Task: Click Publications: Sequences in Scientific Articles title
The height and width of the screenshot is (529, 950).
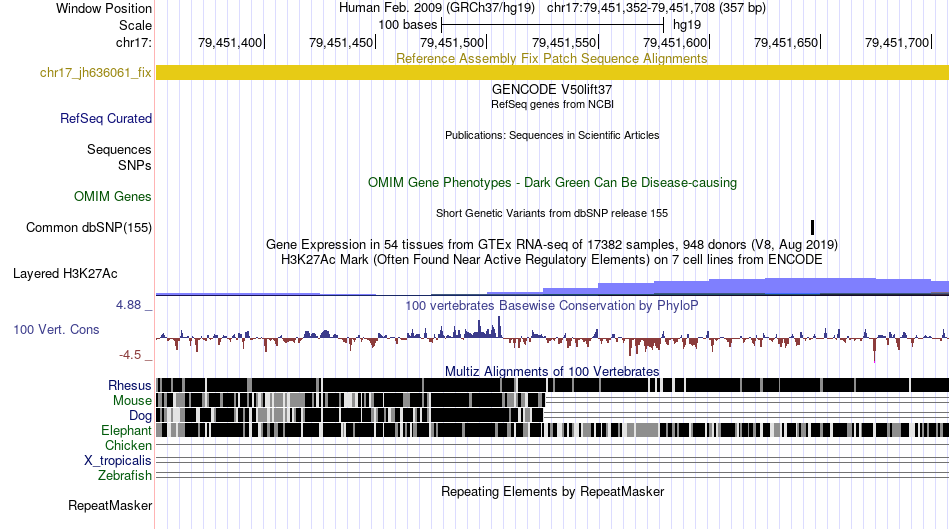Action: point(552,135)
